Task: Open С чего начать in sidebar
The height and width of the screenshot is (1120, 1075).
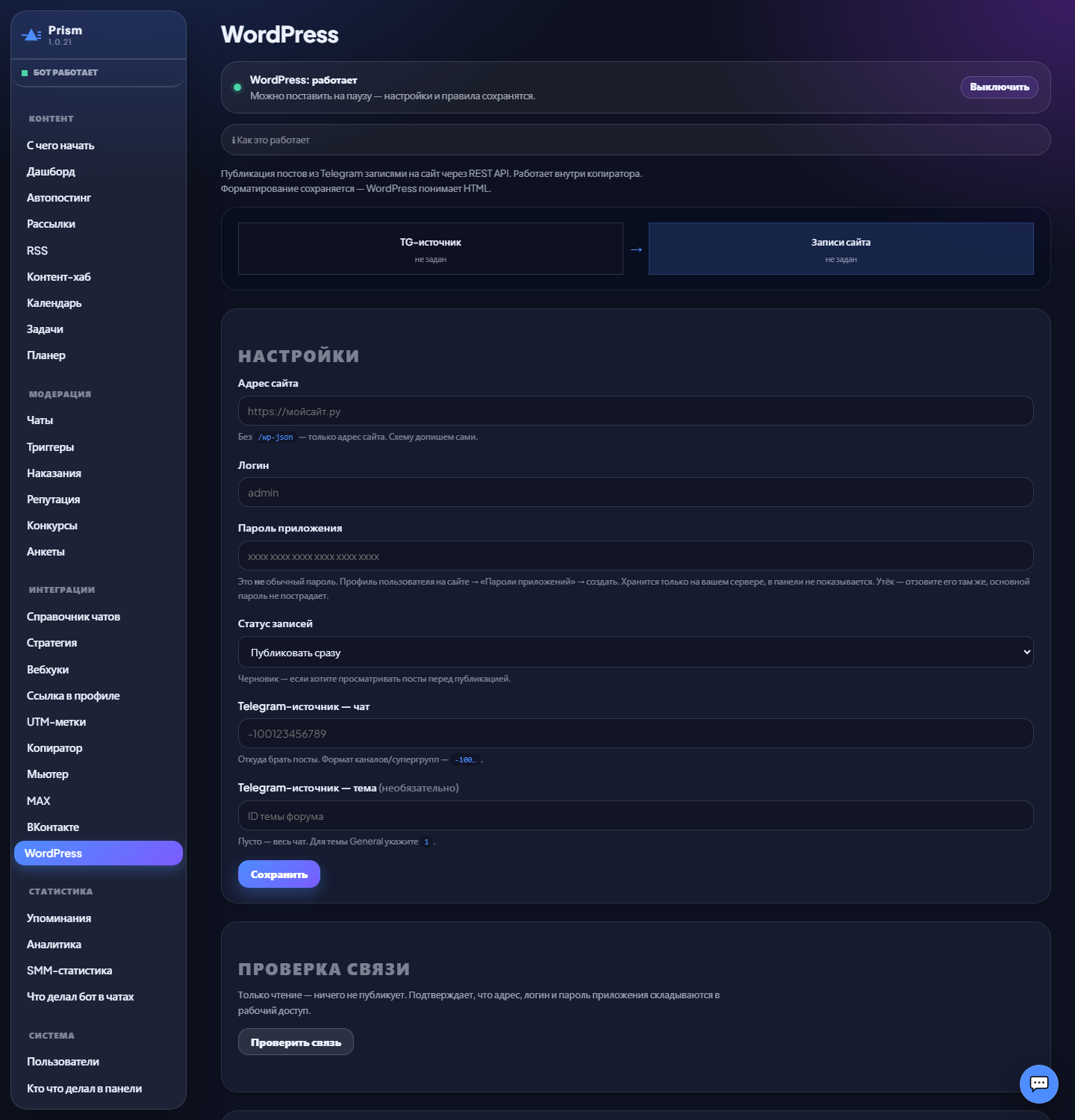Action: click(x=60, y=146)
